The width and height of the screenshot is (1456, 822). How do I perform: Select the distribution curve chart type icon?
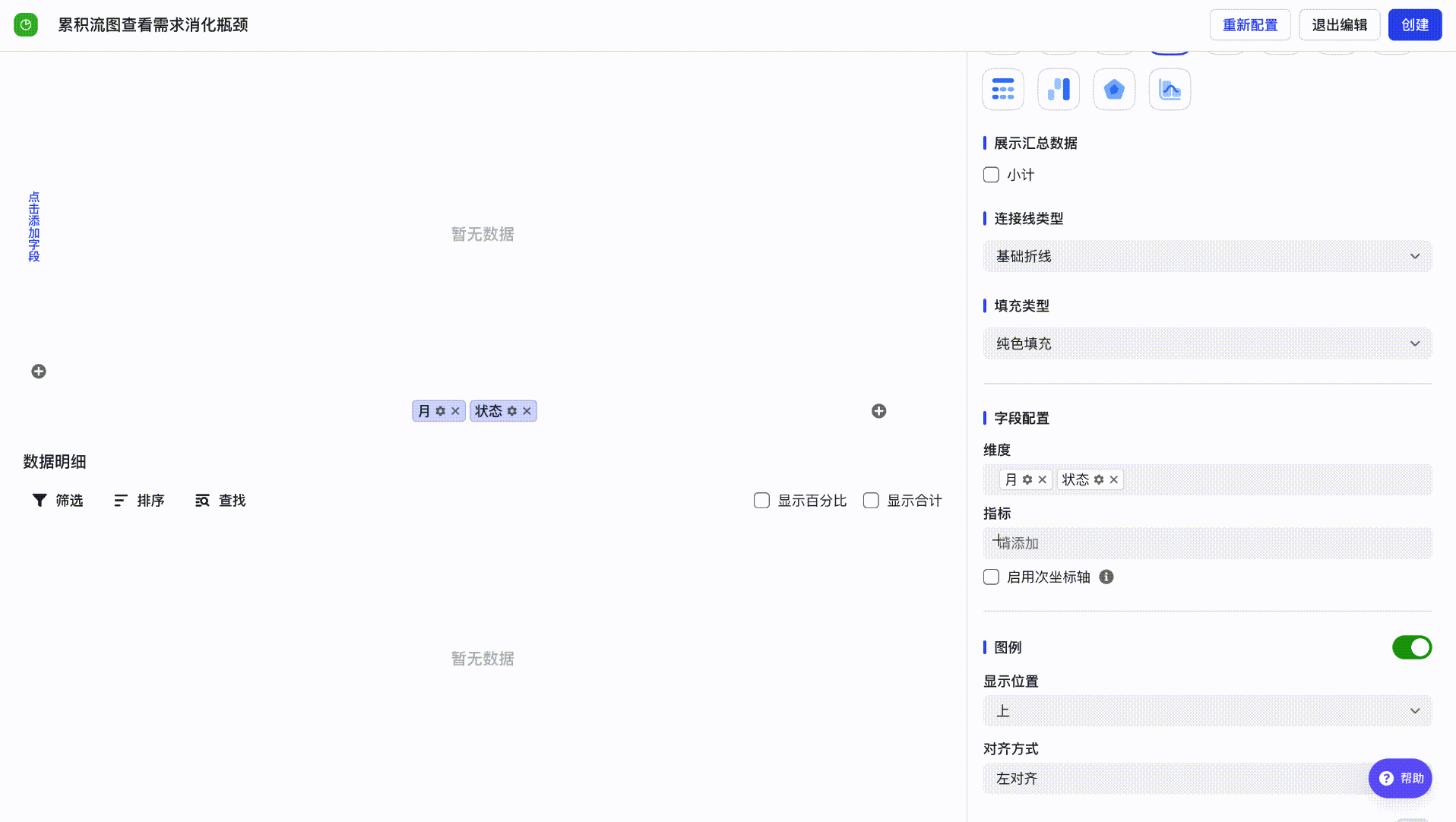click(x=1170, y=90)
